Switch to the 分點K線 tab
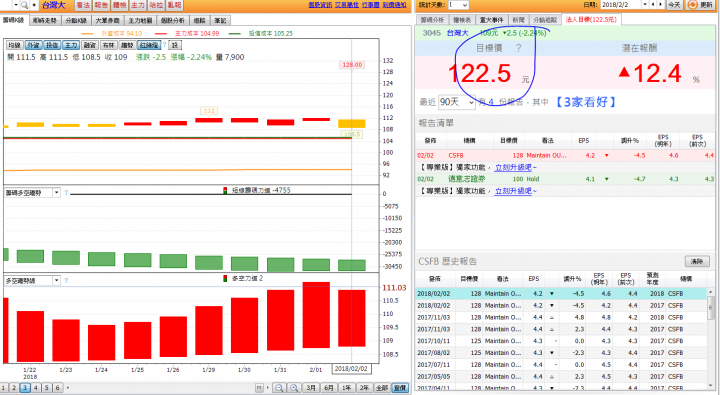Viewport: 720px width, 395px height. click(x=76, y=20)
